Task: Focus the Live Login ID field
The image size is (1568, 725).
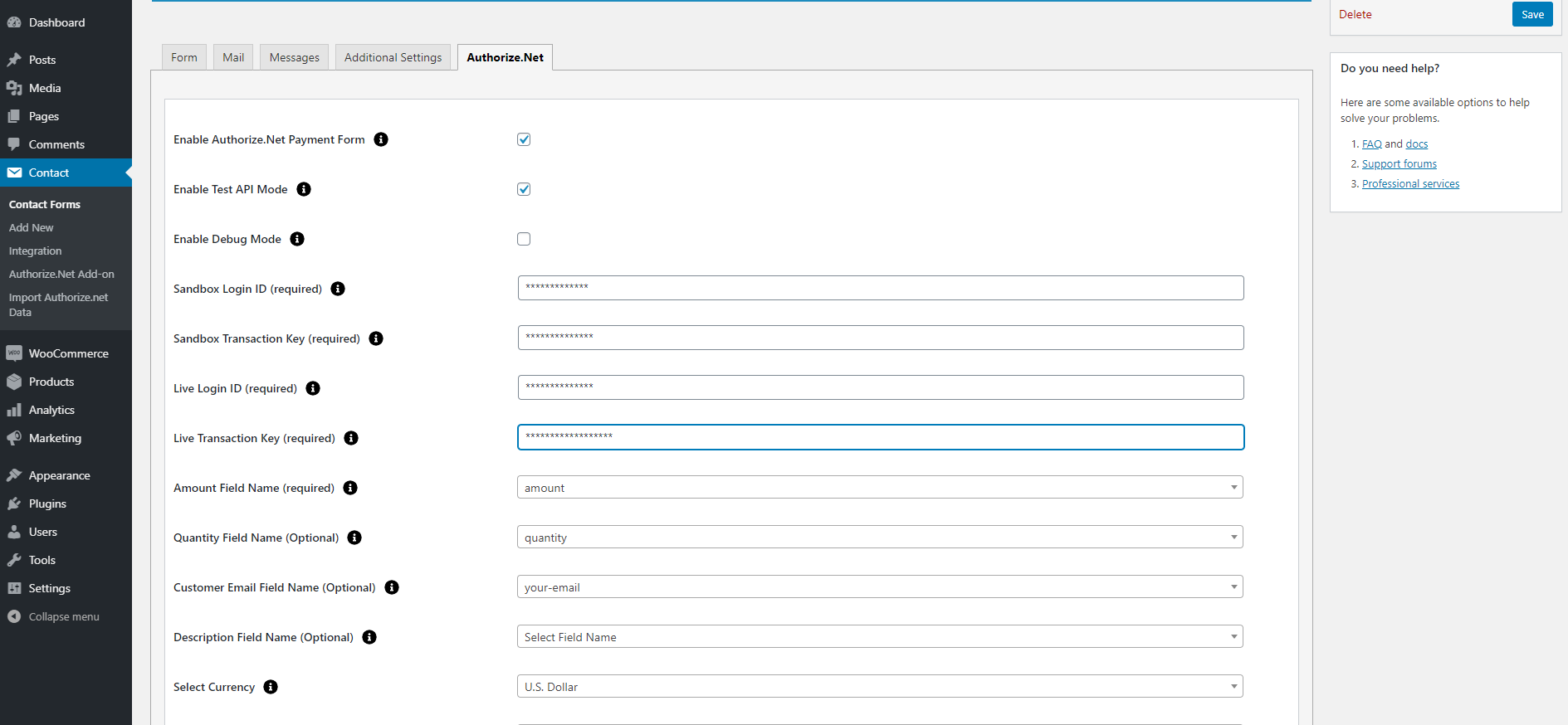Action: point(881,387)
